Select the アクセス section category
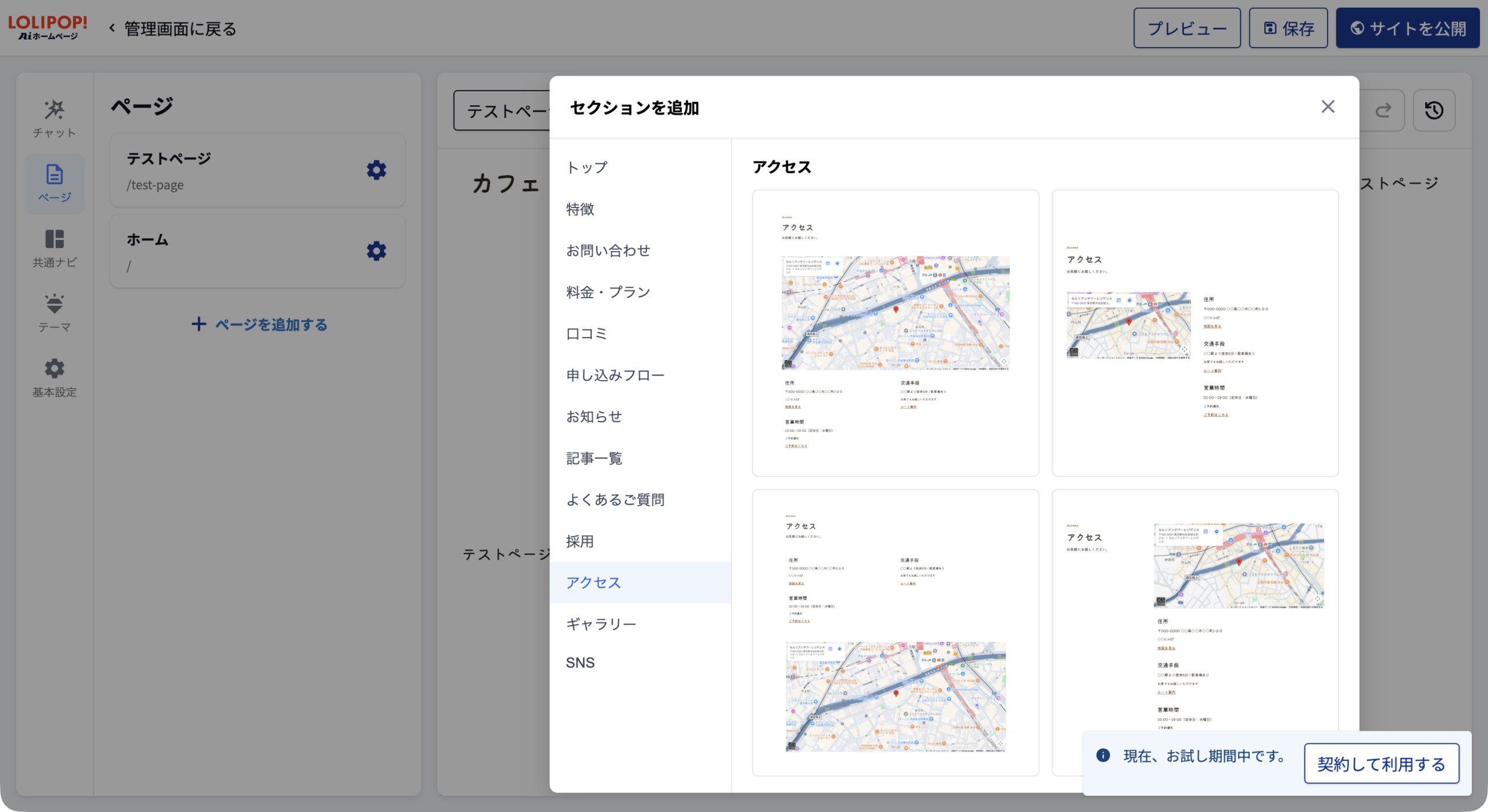 (x=640, y=582)
